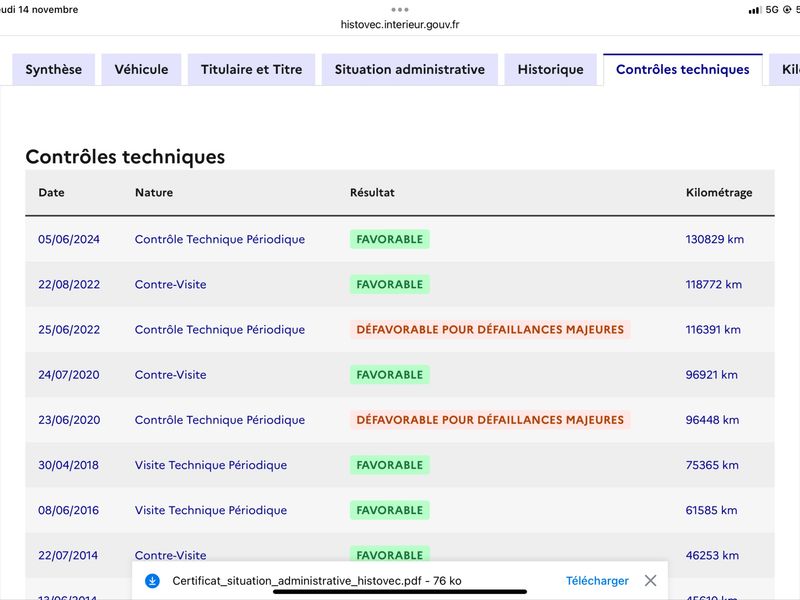This screenshot has height=600, width=800.
Task: Tap the three-dot multitasking icon at top
Action: coord(400,10)
